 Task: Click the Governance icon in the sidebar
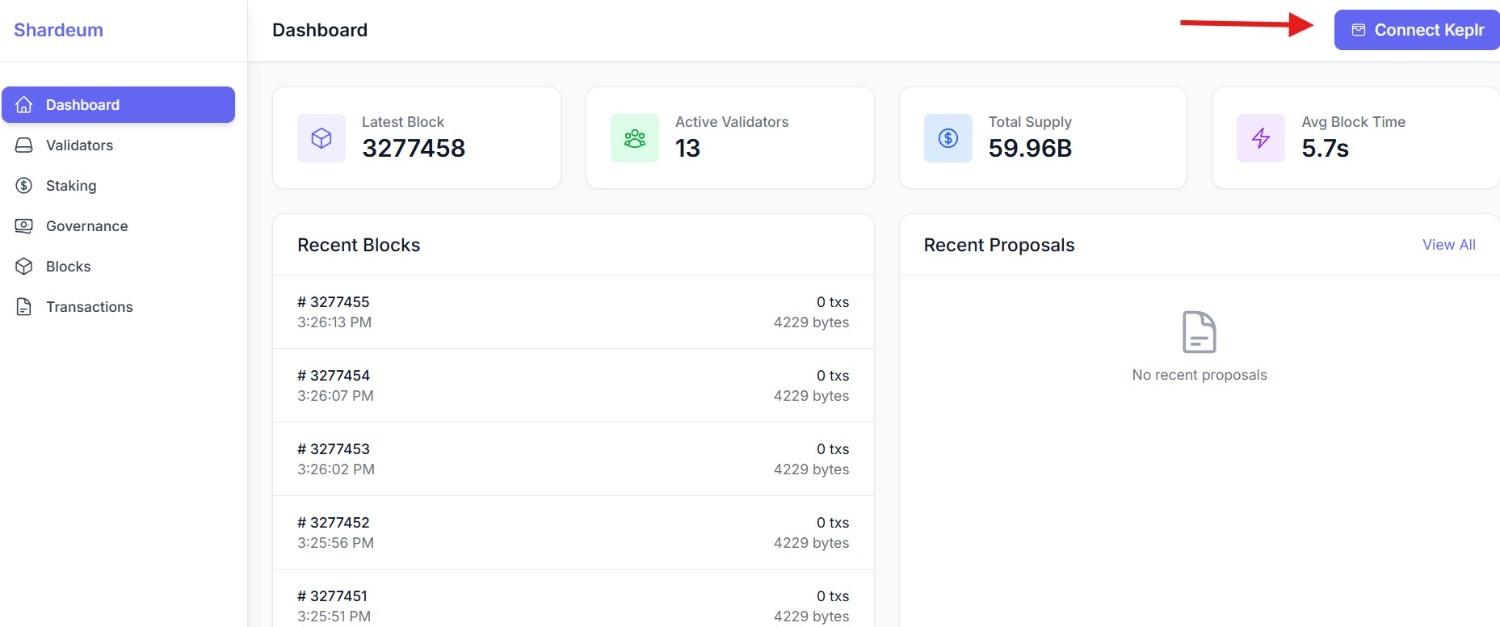click(24, 225)
